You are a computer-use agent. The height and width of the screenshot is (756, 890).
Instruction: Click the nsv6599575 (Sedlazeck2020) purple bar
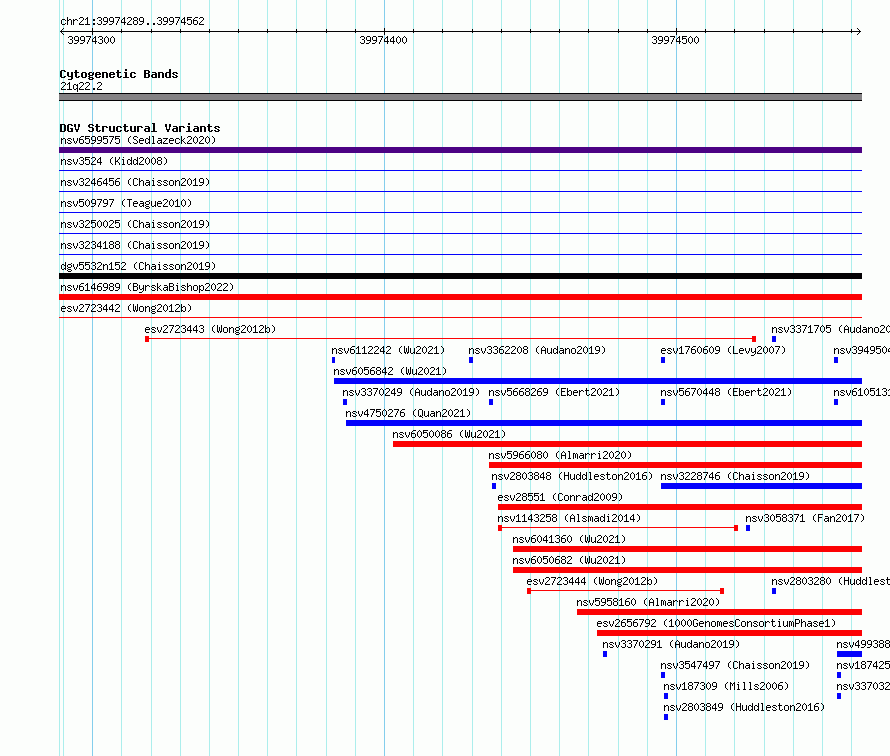pyautogui.click(x=460, y=150)
